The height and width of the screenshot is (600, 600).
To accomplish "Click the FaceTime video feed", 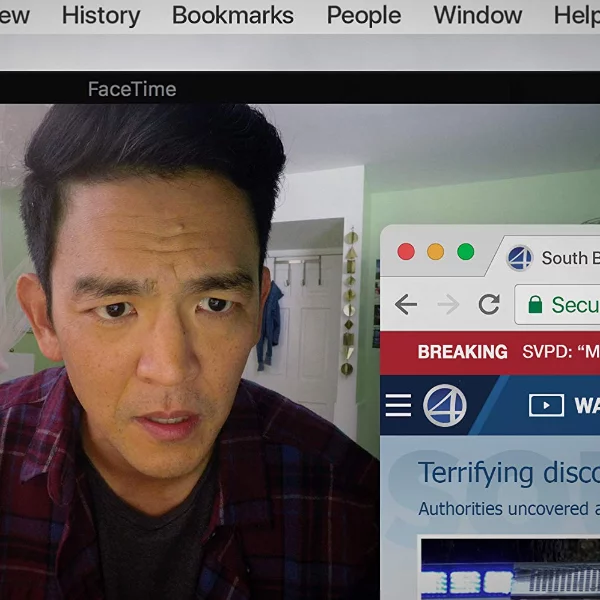I will [190, 352].
